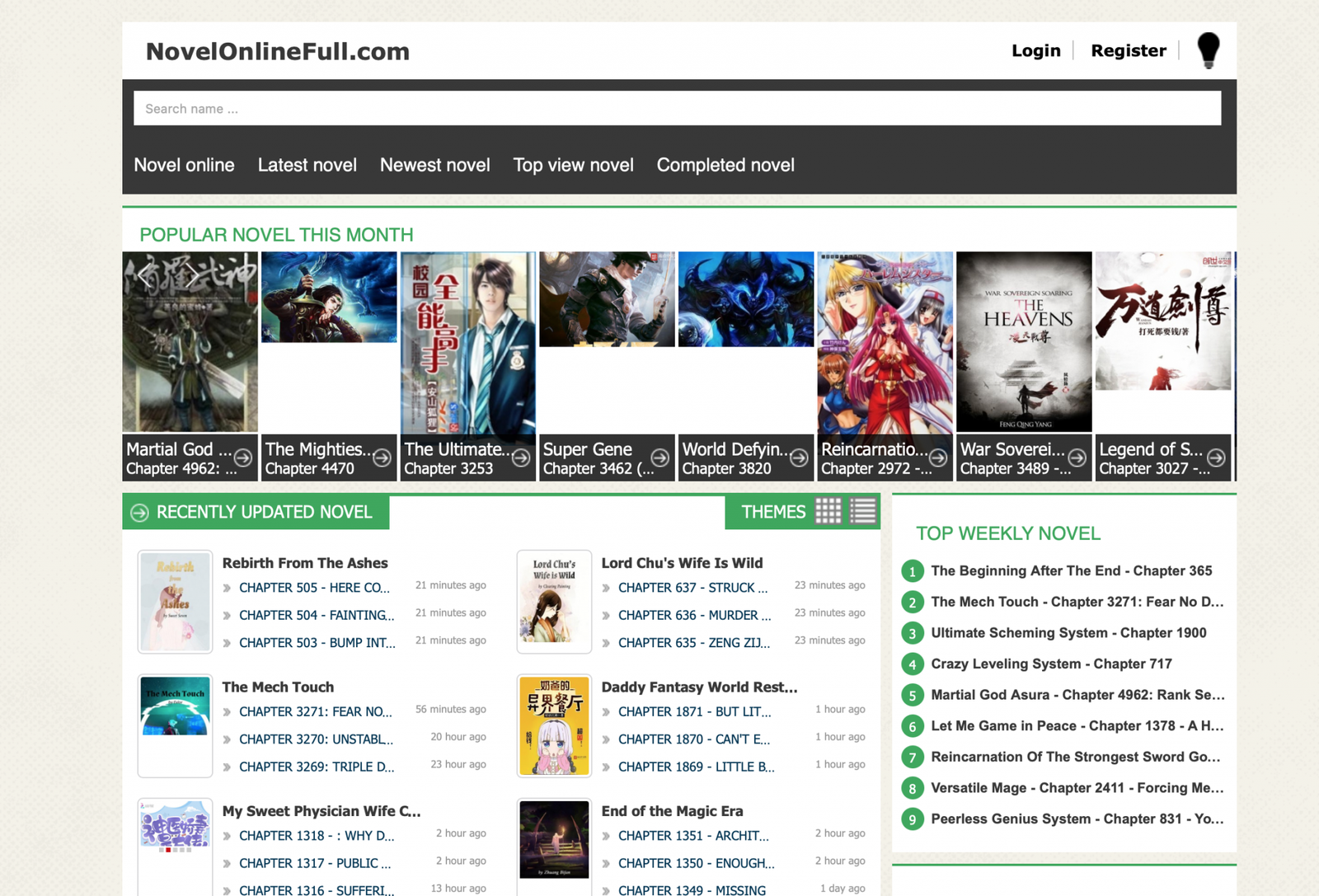This screenshot has width=1319, height=896.
Task: Click the arrow icon on Reincarnation card
Action: point(936,457)
